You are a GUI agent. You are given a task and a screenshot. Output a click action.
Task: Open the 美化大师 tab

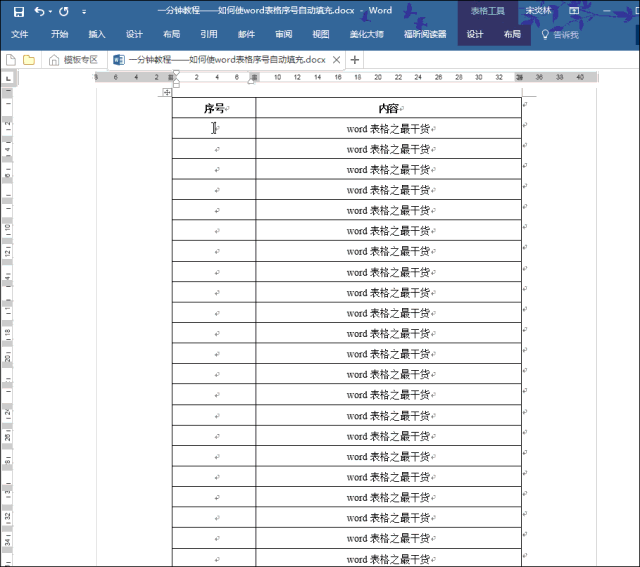(367, 34)
